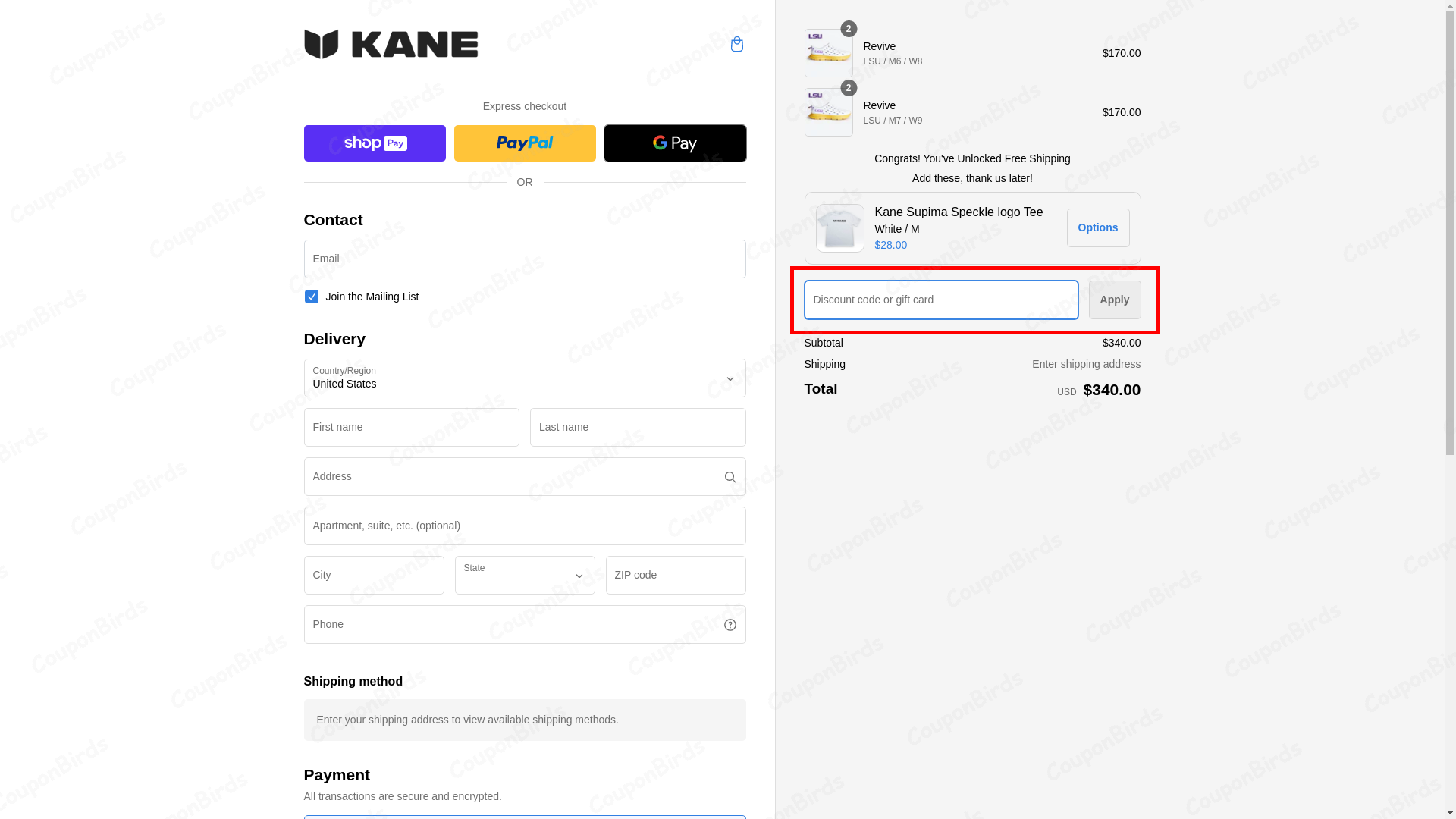The width and height of the screenshot is (1456, 819).
Task: Open the shopping bag icon
Action: point(736,44)
